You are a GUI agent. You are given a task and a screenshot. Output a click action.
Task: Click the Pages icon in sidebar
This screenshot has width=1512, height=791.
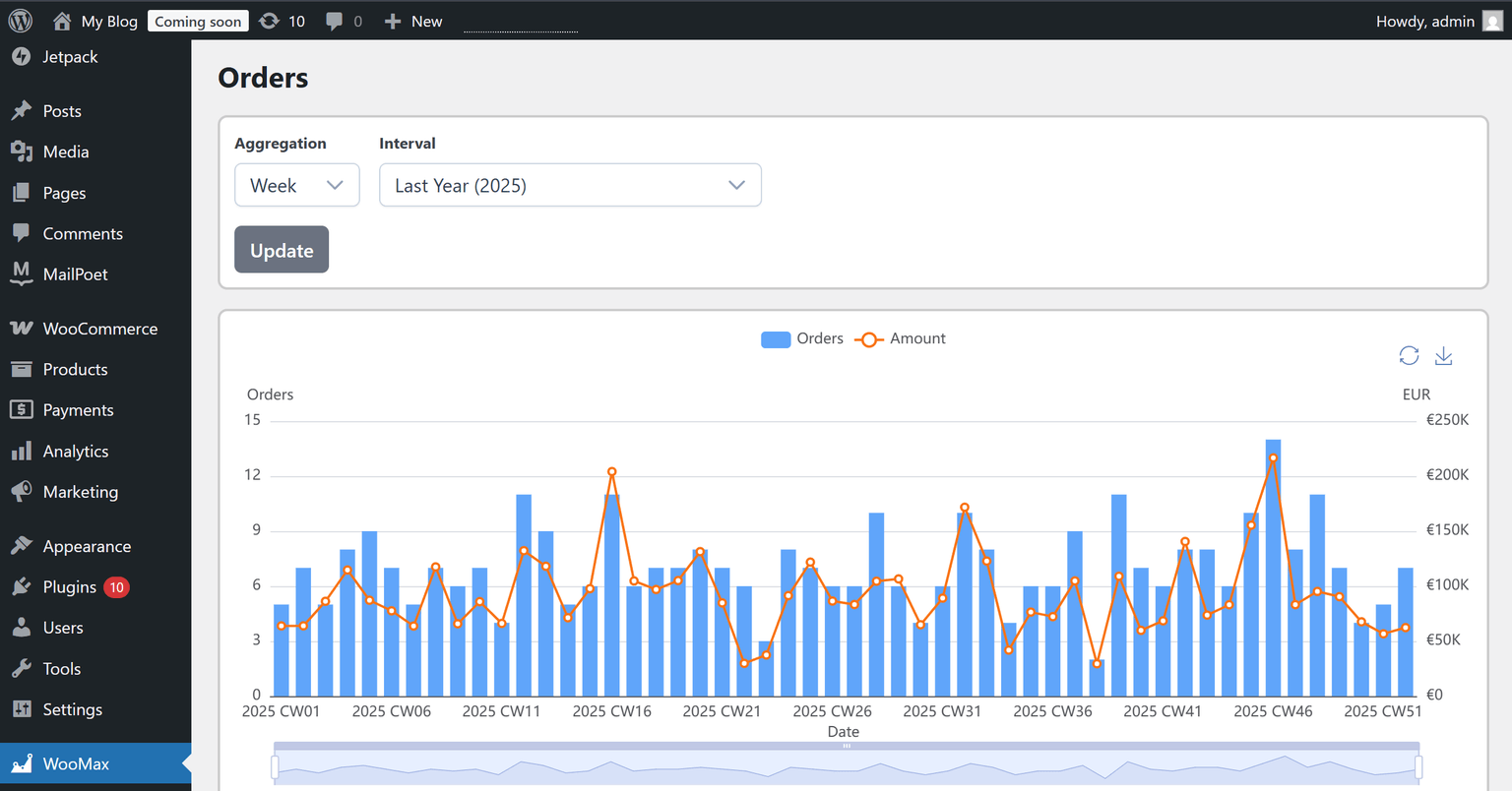(x=22, y=193)
